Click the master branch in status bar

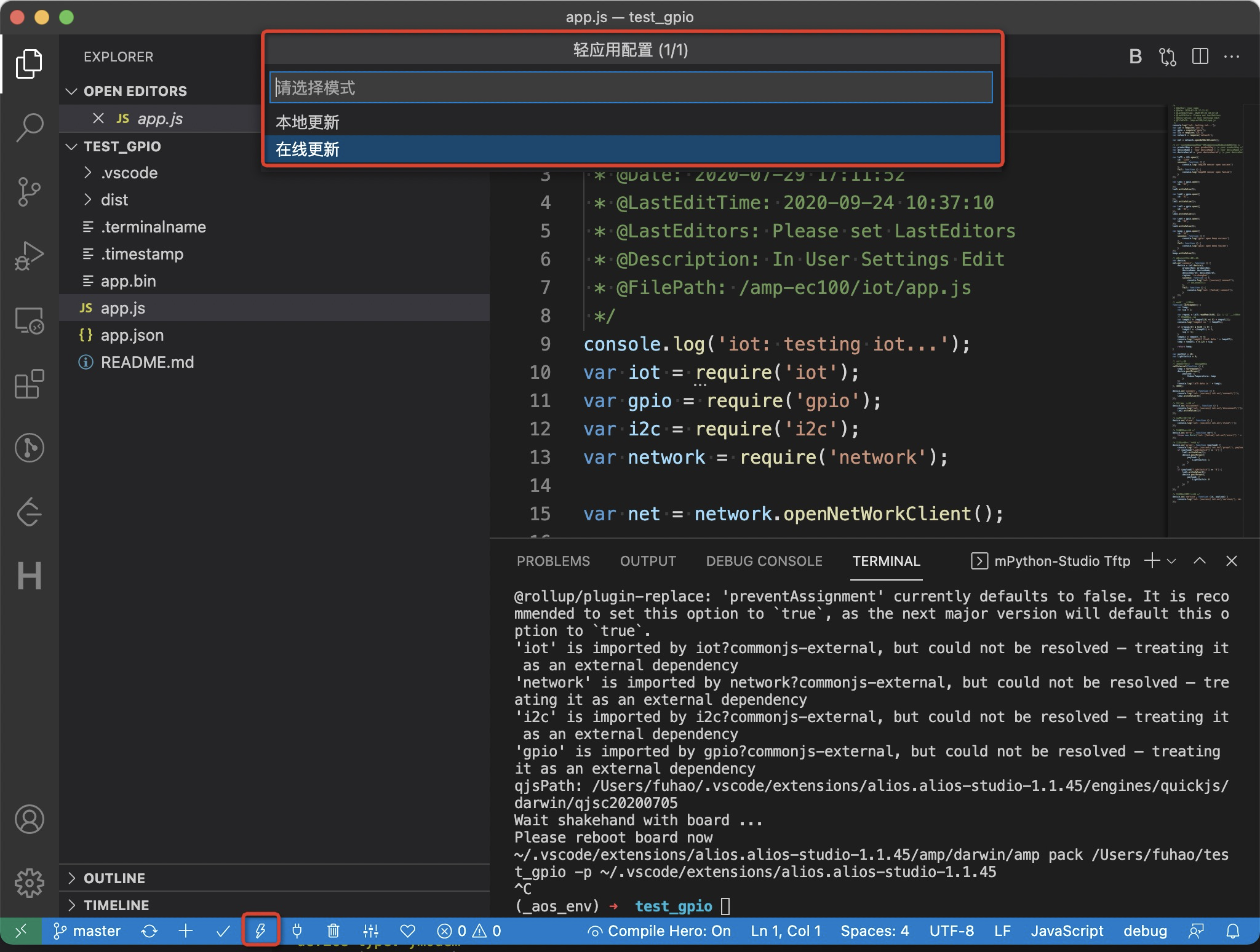(x=87, y=931)
